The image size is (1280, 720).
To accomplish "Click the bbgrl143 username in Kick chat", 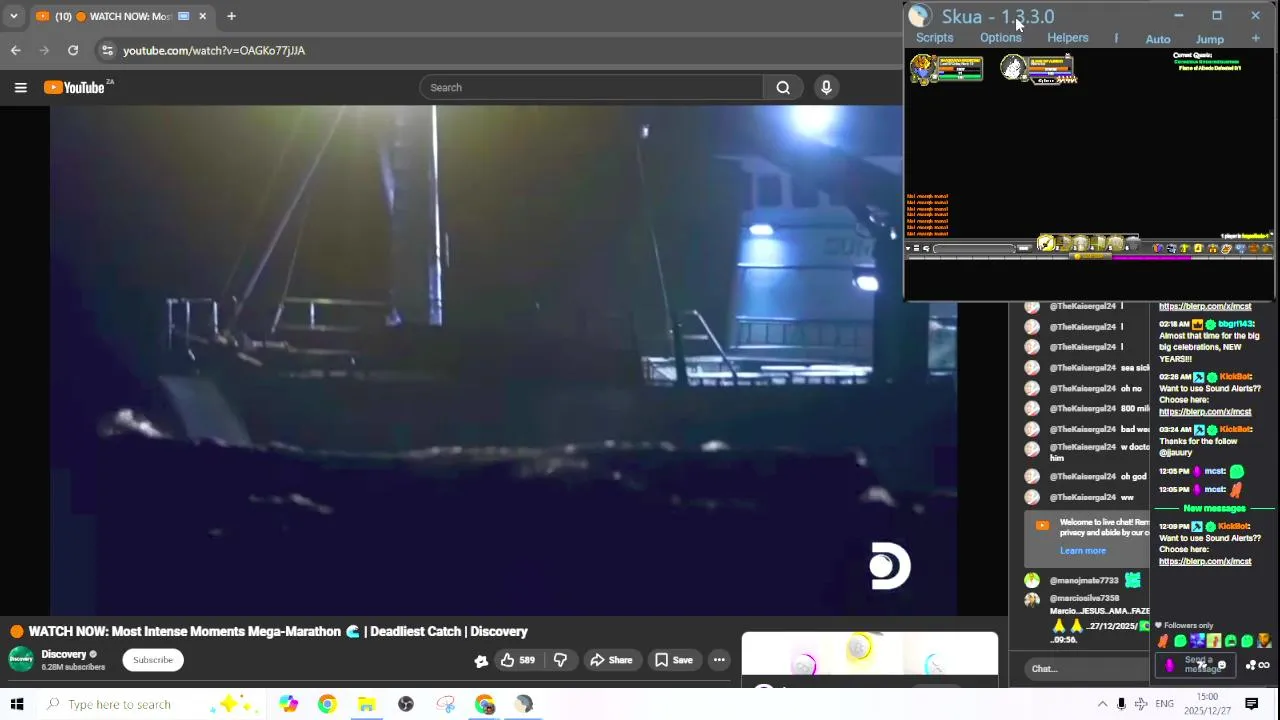I will pyautogui.click(x=1236, y=325).
